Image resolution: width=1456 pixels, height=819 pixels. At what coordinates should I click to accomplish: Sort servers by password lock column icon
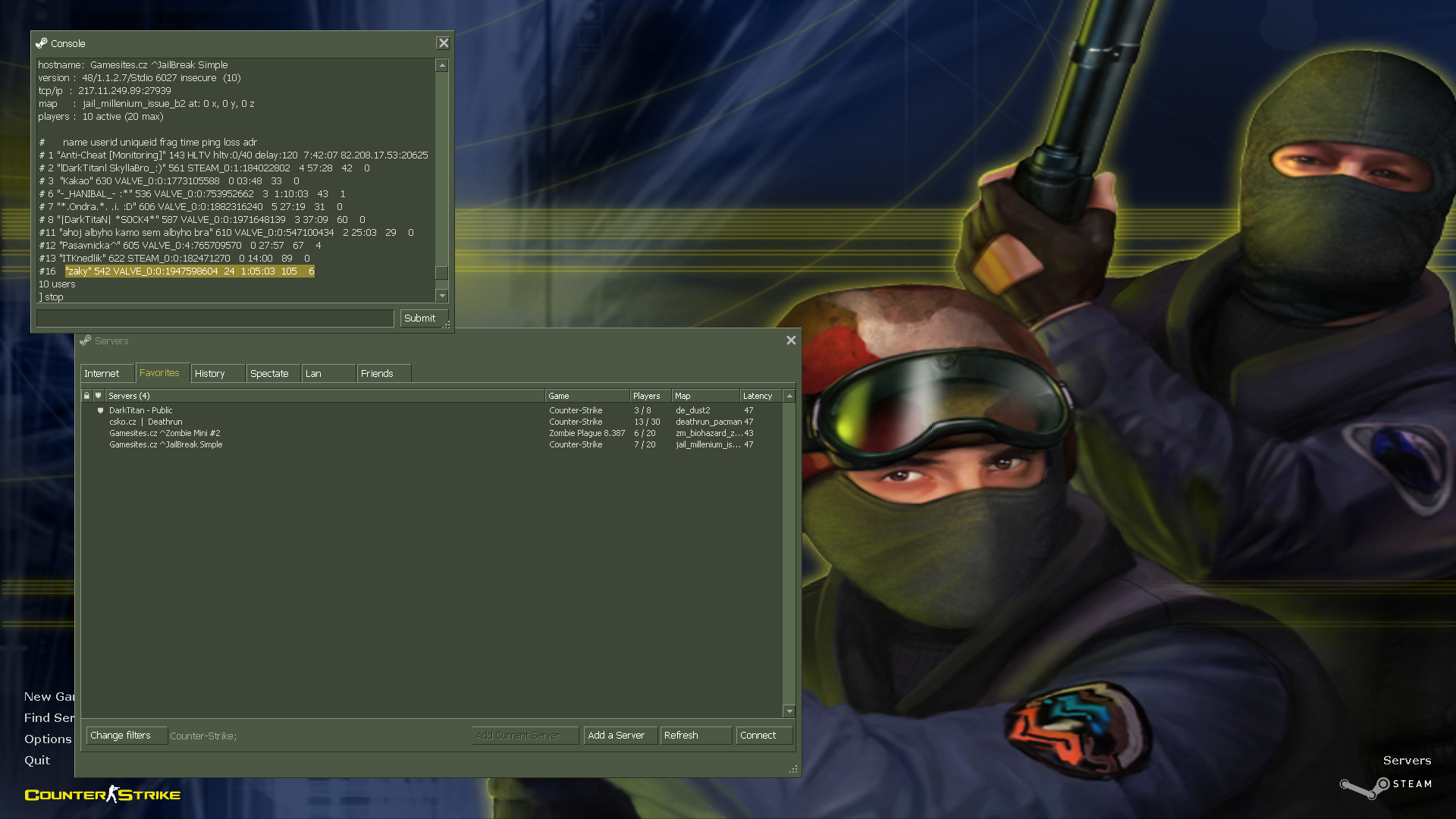(x=87, y=396)
